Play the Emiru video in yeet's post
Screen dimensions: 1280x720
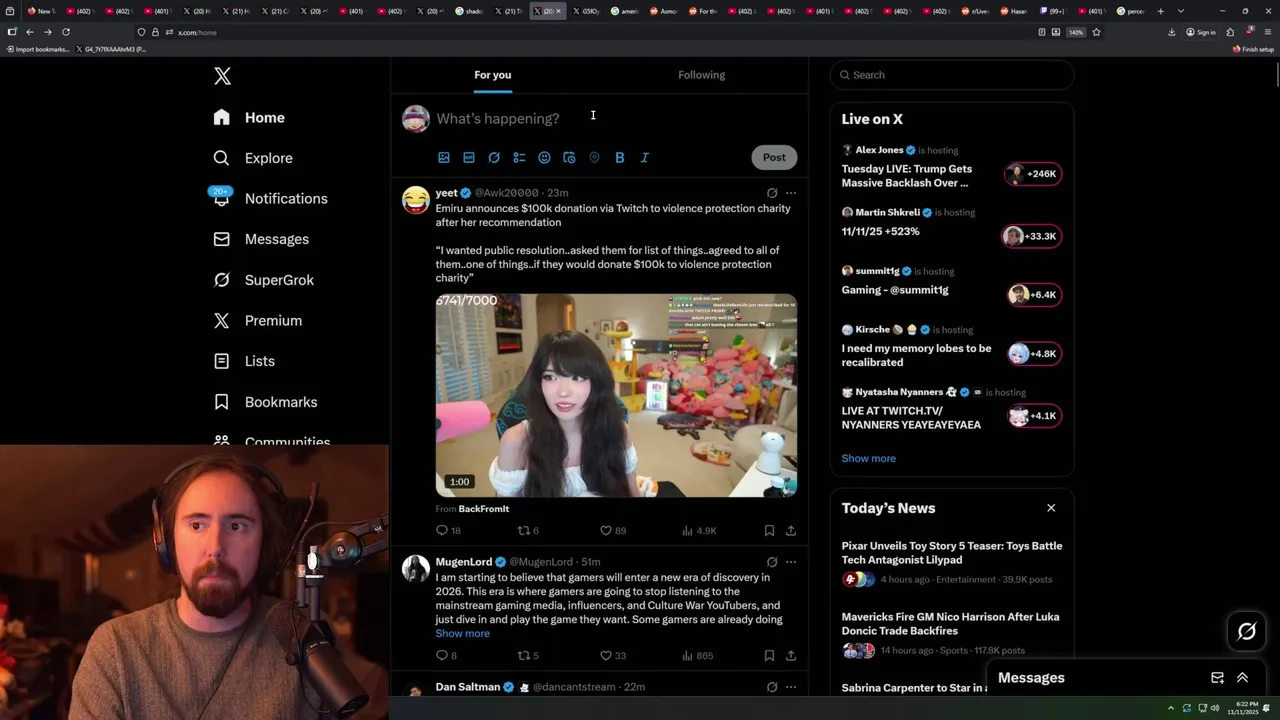pyautogui.click(x=616, y=395)
